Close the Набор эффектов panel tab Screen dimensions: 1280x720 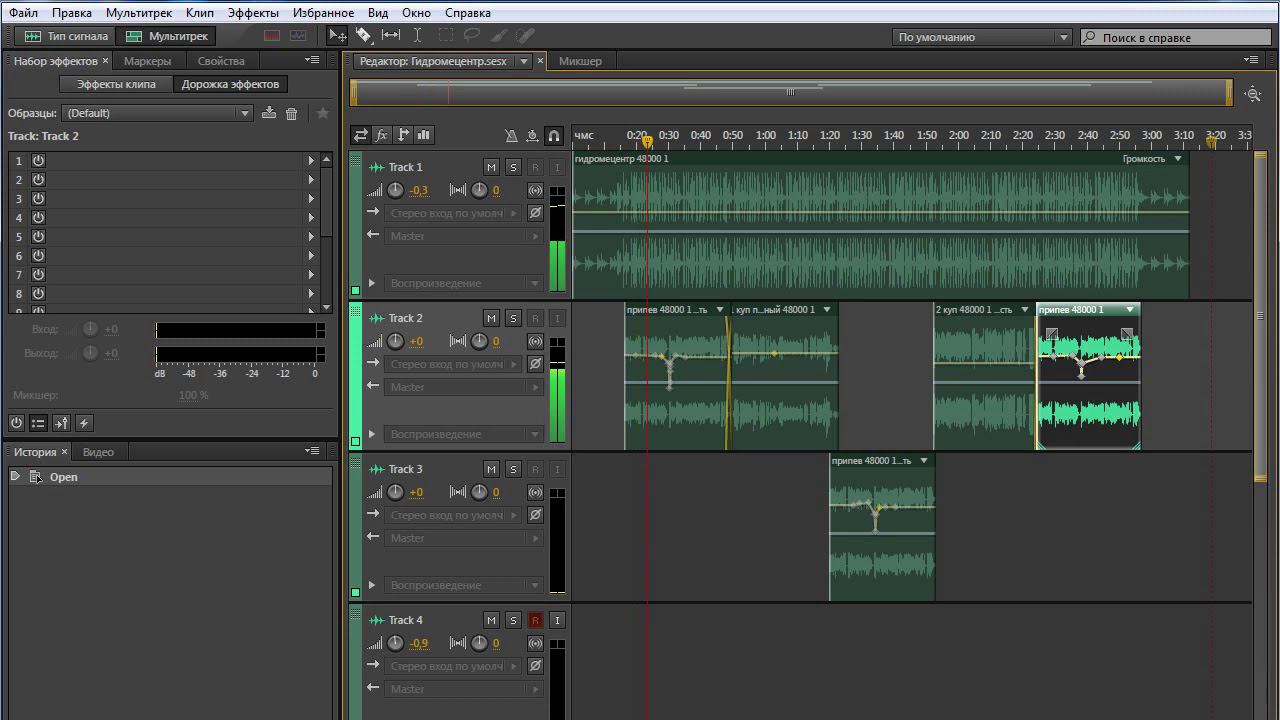[x=106, y=61]
